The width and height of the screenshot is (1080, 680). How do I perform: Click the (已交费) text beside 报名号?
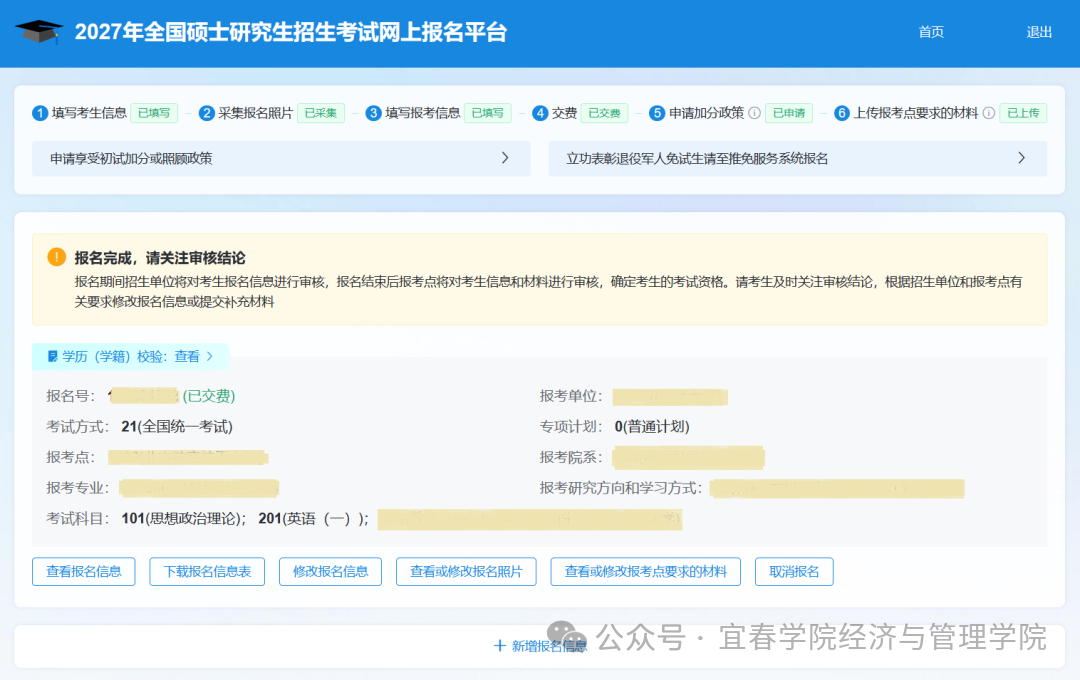pyautogui.click(x=209, y=395)
